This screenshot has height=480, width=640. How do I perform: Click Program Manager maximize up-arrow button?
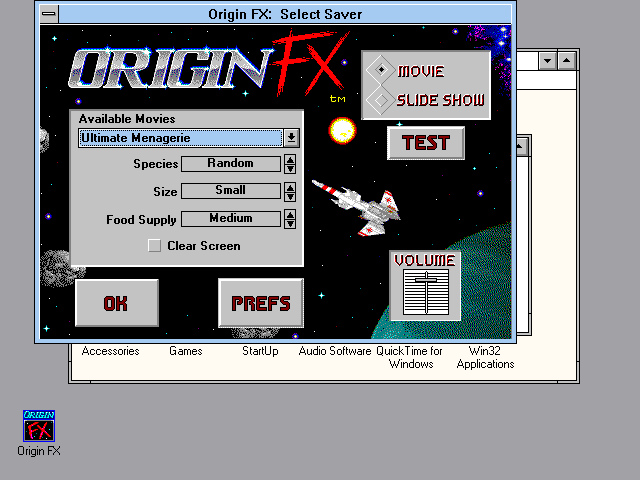(x=567, y=61)
